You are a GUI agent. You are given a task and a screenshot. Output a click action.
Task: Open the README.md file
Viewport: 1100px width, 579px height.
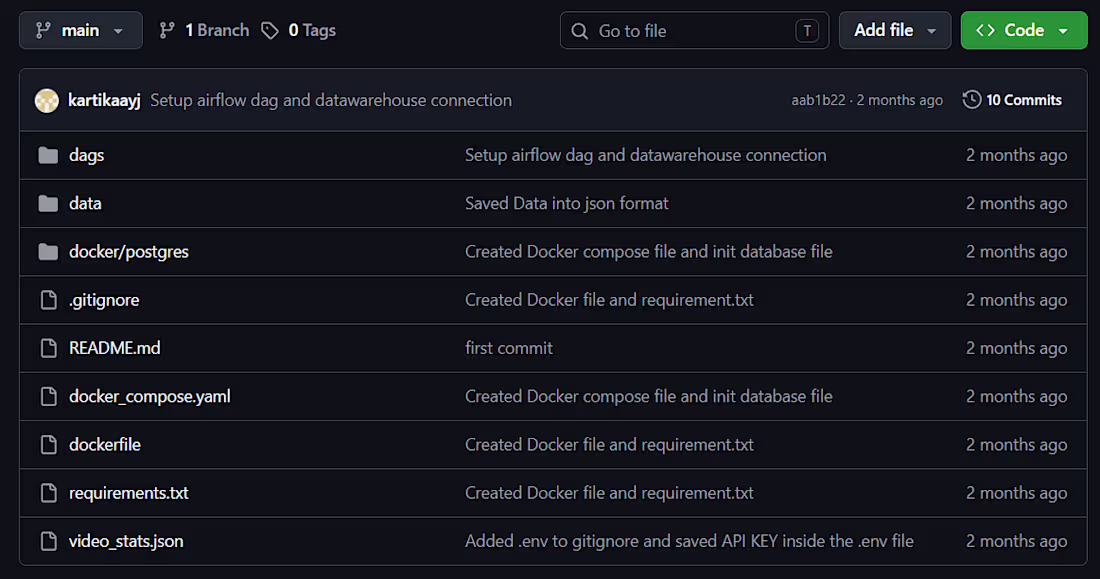coord(114,348)
